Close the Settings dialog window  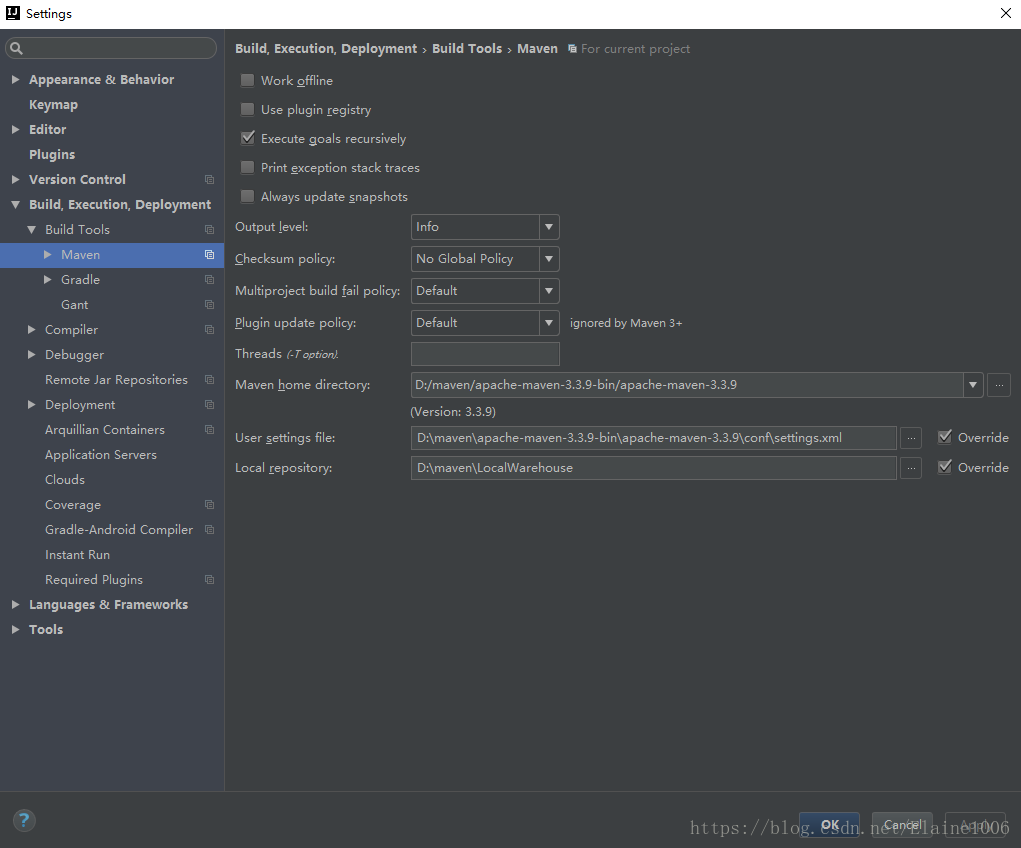coord(1005,13)
